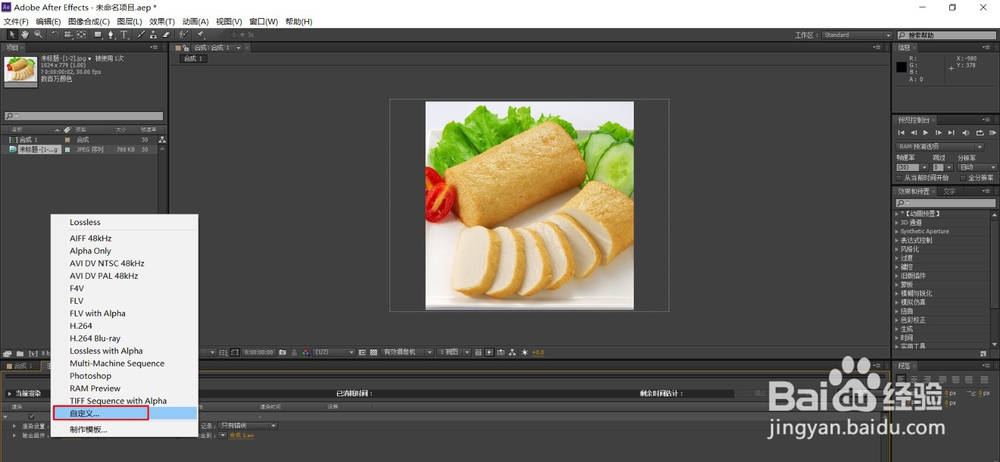Choose Lossless output template
This screenshot has width=1000, height=462.
[124, 222]
